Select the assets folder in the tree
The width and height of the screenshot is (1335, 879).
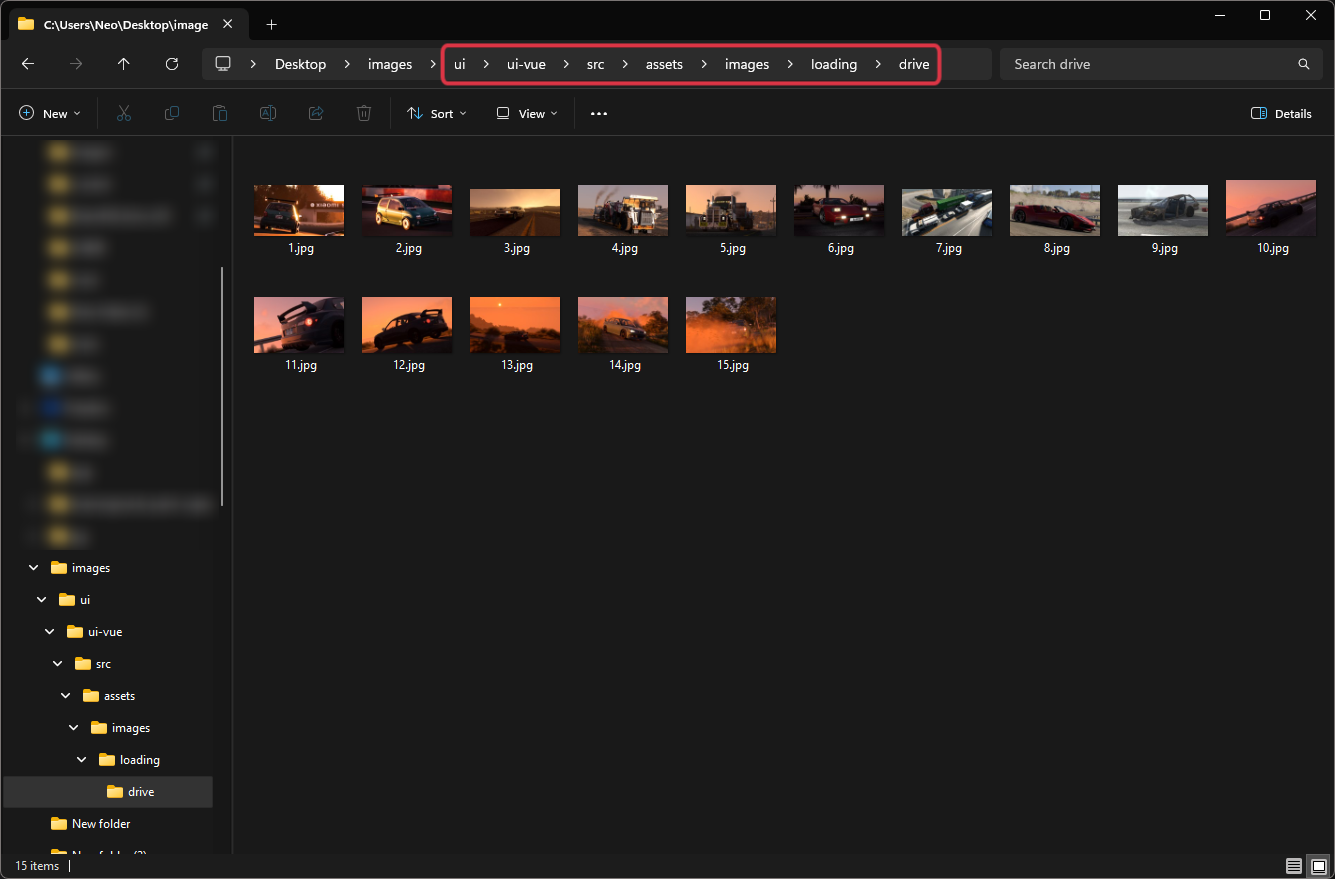(108, 696)
